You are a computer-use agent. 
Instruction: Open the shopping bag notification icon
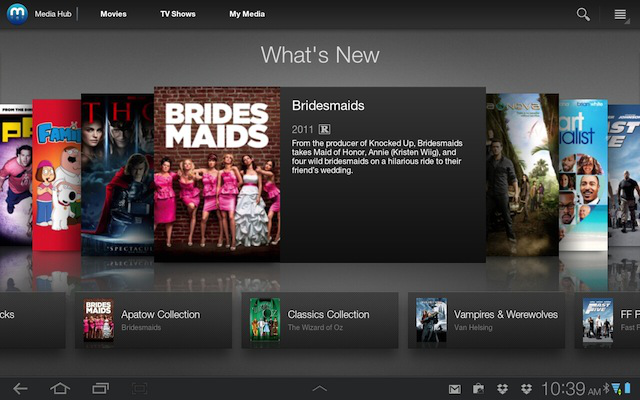pyautogui.click(x=478, y=389)
